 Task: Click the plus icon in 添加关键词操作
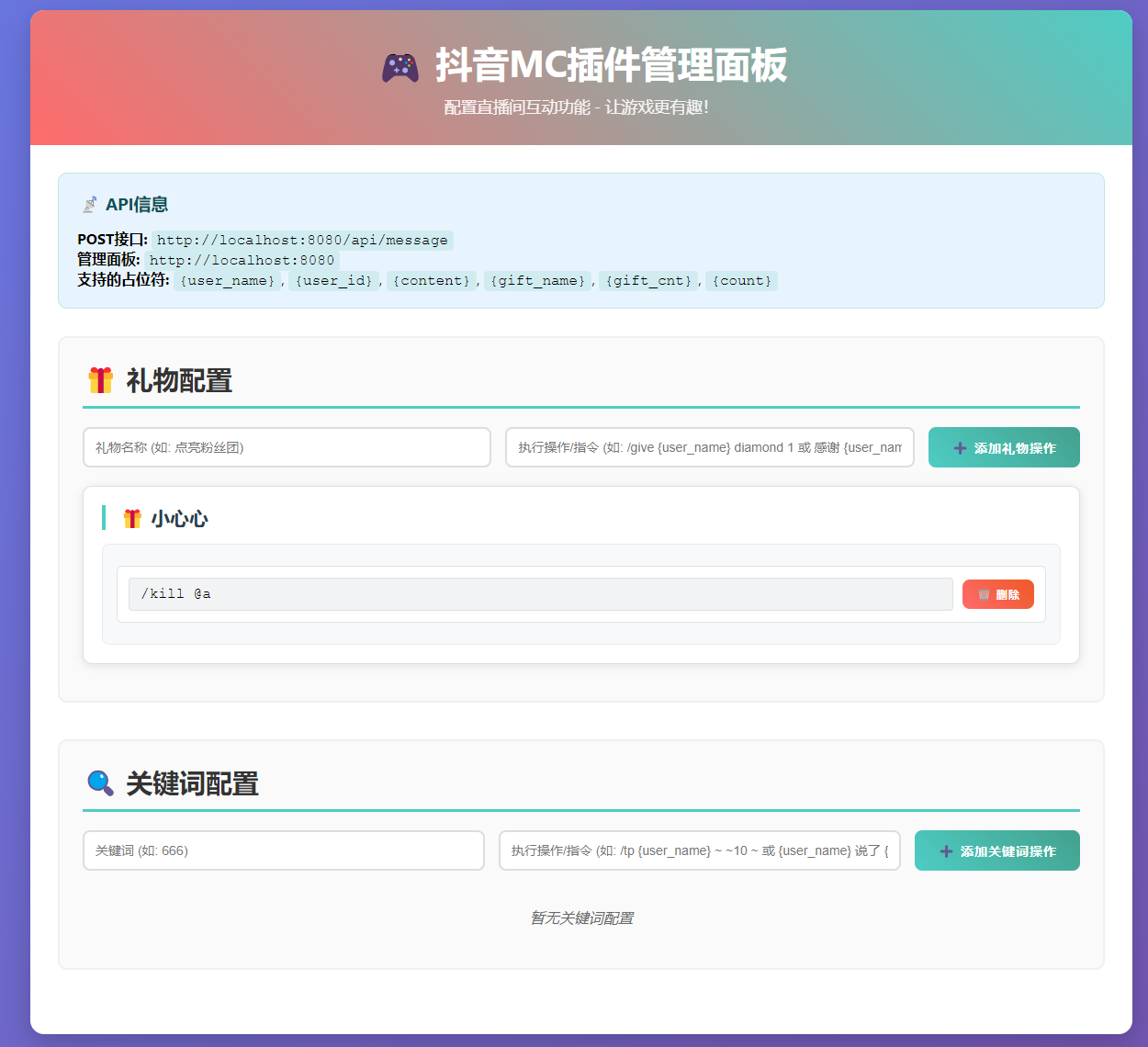pyautogui.click(x=946, y=851)
